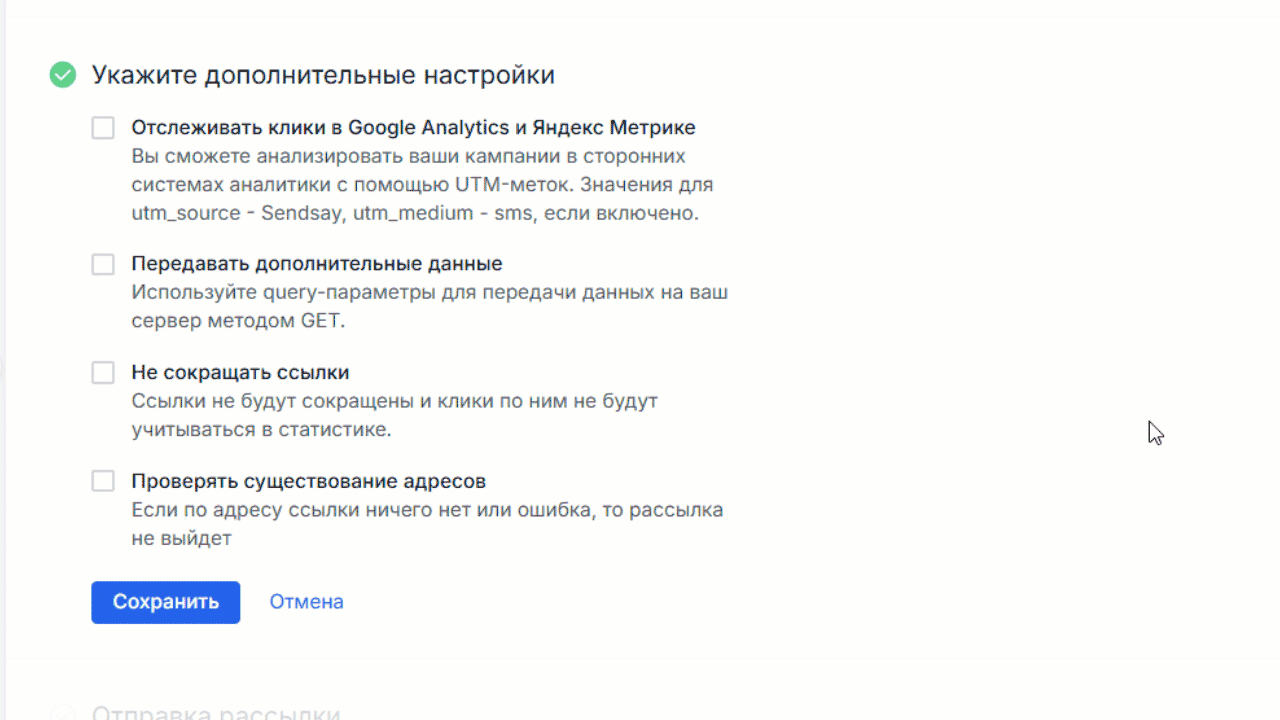The image size is (1280, 720).
Task: Click the query-параметры description text
Action: pyautogui.click(x=429, y=293)
